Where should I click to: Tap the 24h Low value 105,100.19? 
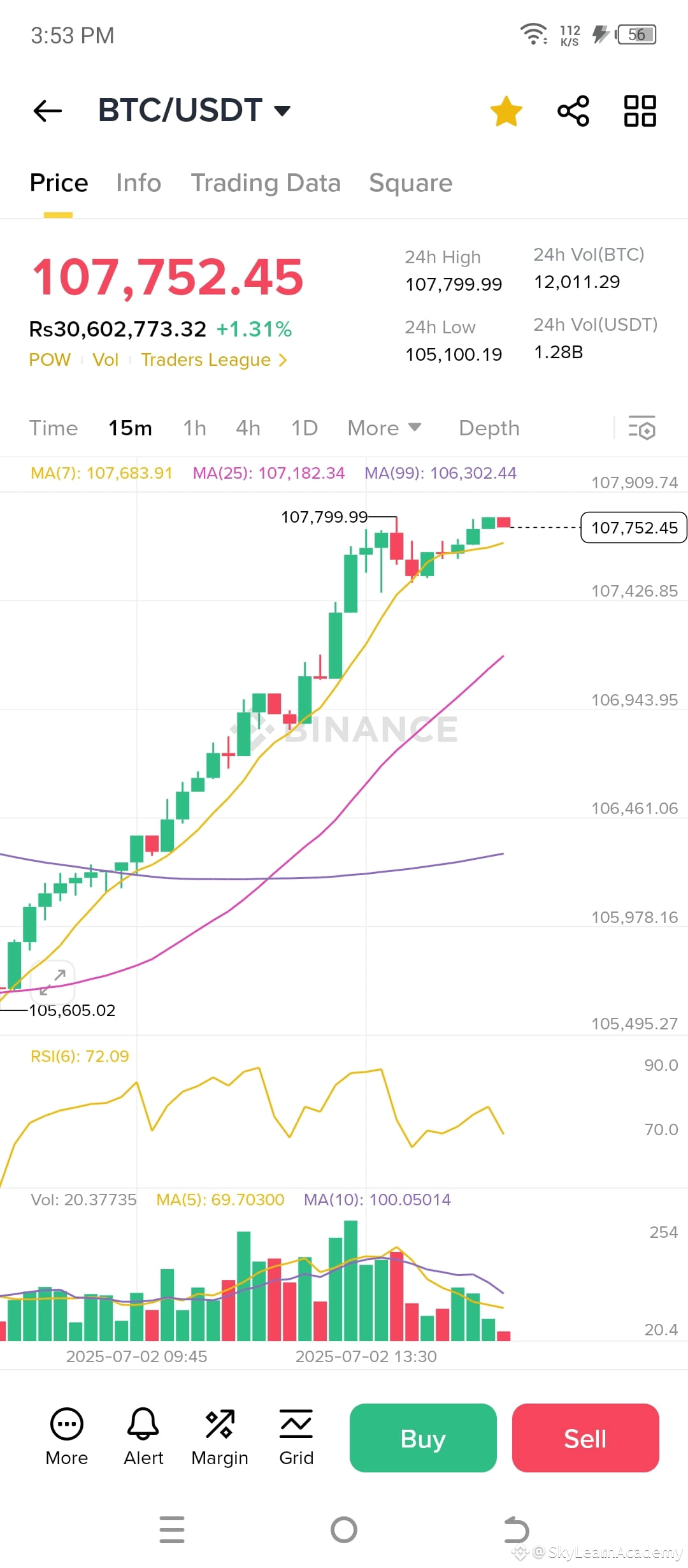pos(454,354)
